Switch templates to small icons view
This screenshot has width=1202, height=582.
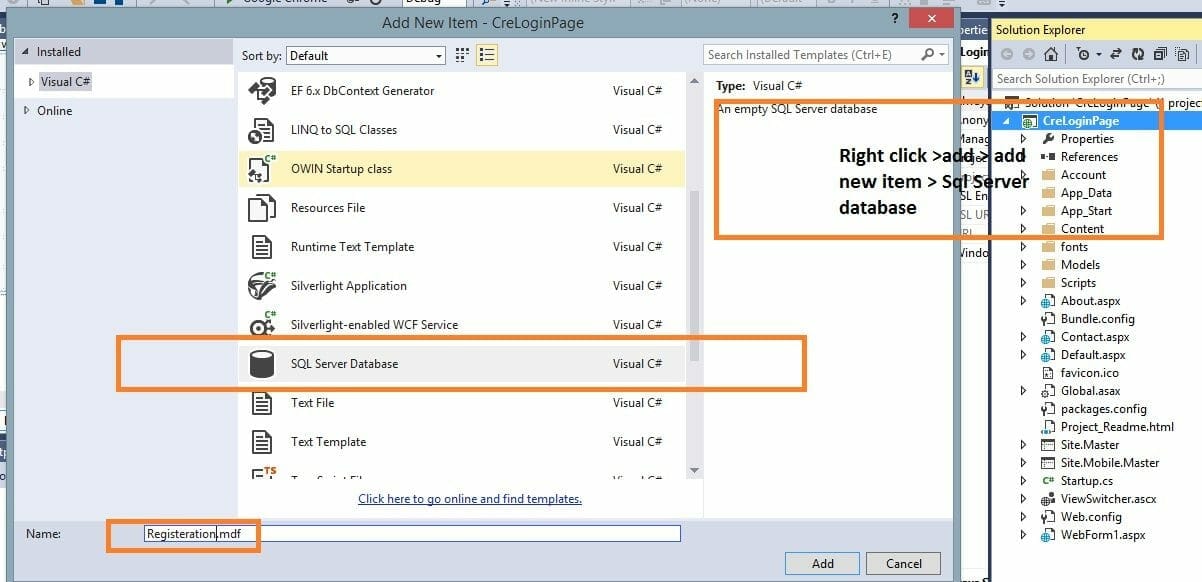tap(462, 55)
